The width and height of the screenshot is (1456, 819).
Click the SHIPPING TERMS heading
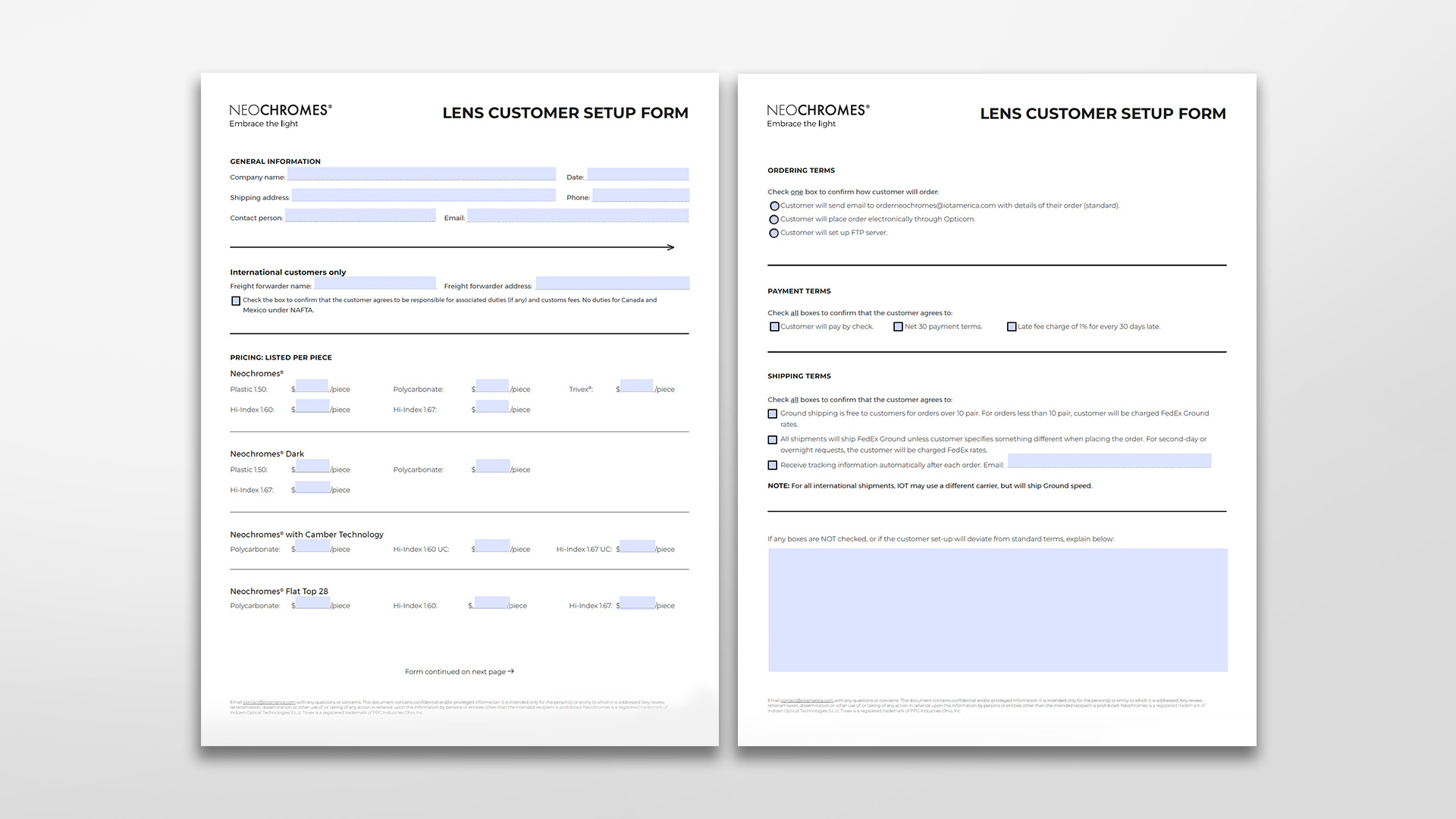799,376
